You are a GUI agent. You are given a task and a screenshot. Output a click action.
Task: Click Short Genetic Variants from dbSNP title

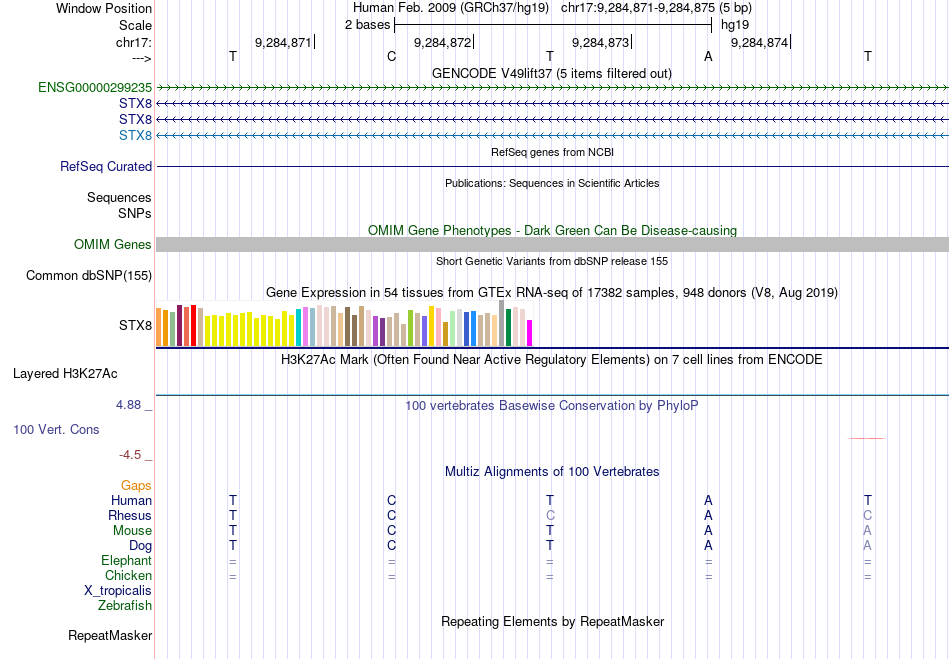(x=552, y=261)
